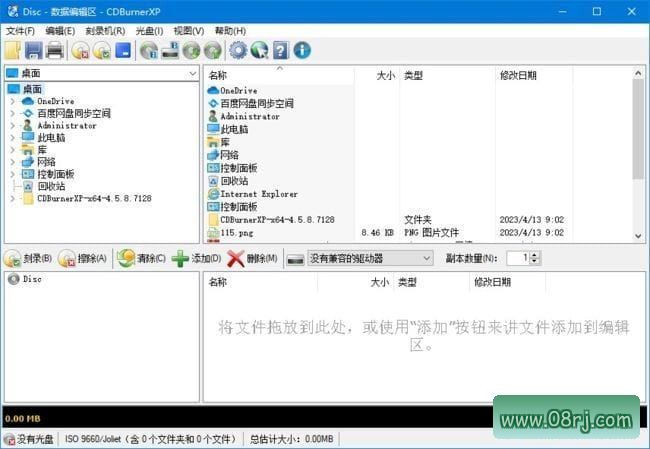Screen dimensions: 650x449
Task: Open drive information icon in the toolbar
Action: tap(170, 51)
